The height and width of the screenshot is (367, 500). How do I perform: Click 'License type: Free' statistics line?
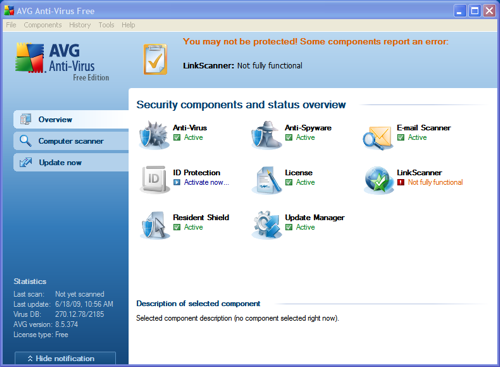point(41,335)
